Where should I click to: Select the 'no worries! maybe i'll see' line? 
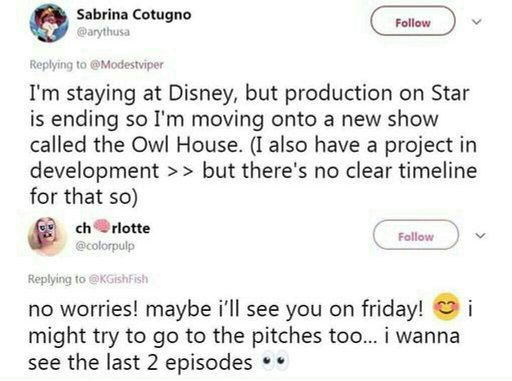click(226, 310)
